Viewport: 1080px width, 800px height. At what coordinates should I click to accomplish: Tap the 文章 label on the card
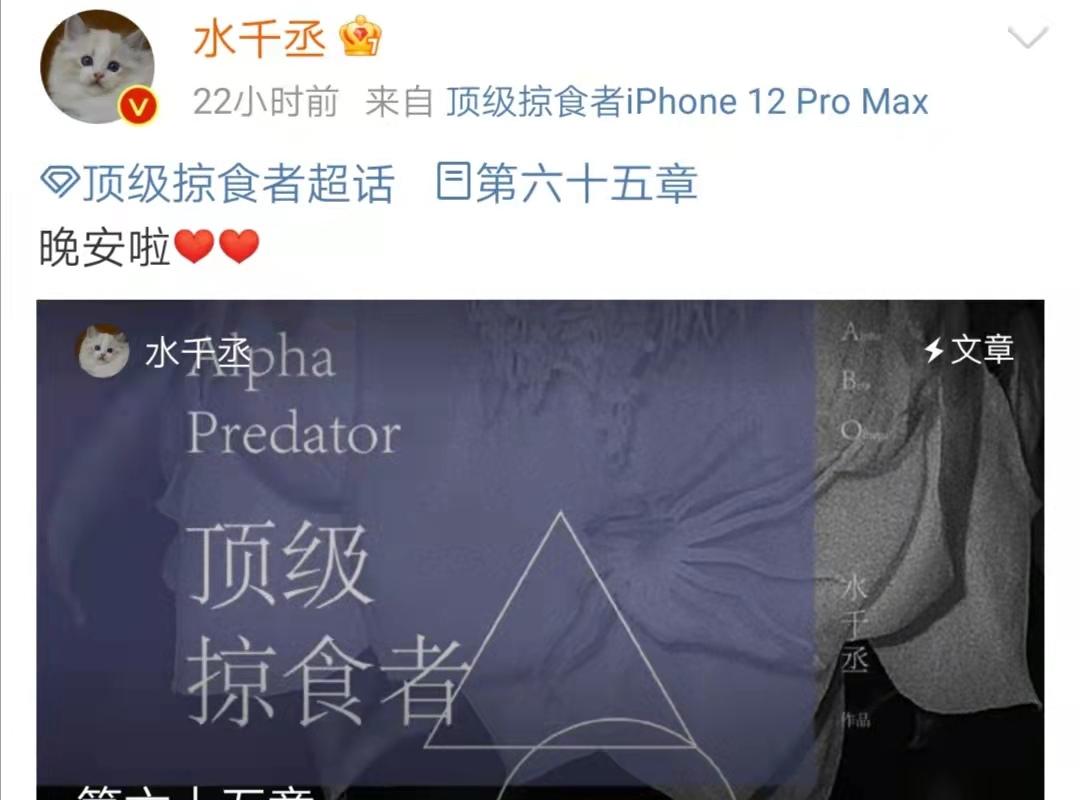pyautogui.click(x=982, y=350)
